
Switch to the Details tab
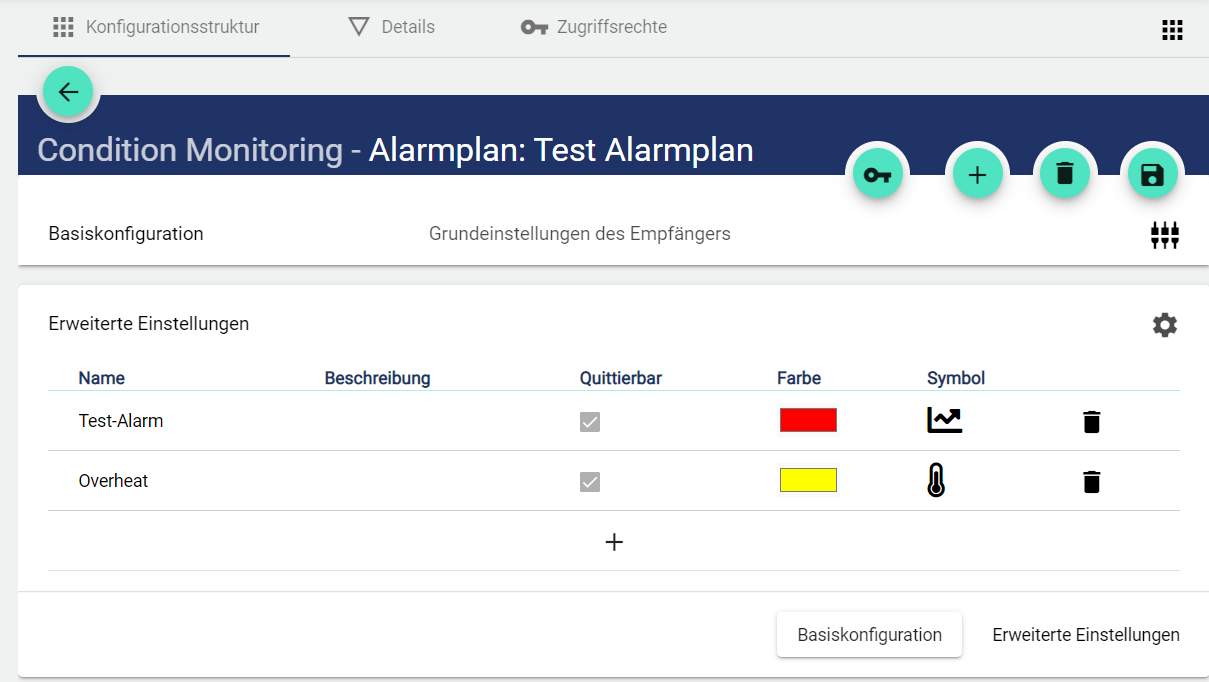coord(391,27)
